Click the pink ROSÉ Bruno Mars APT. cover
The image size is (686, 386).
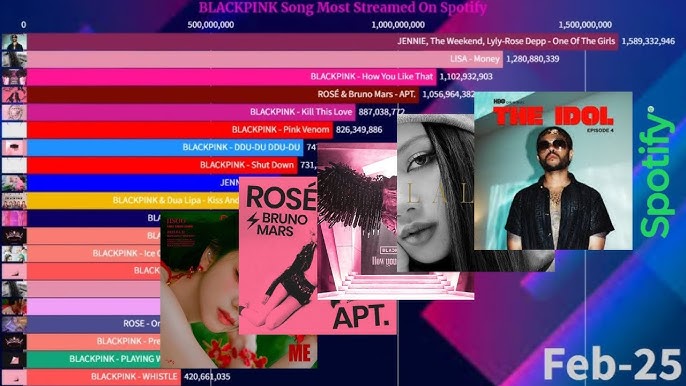tap(278, 256)
